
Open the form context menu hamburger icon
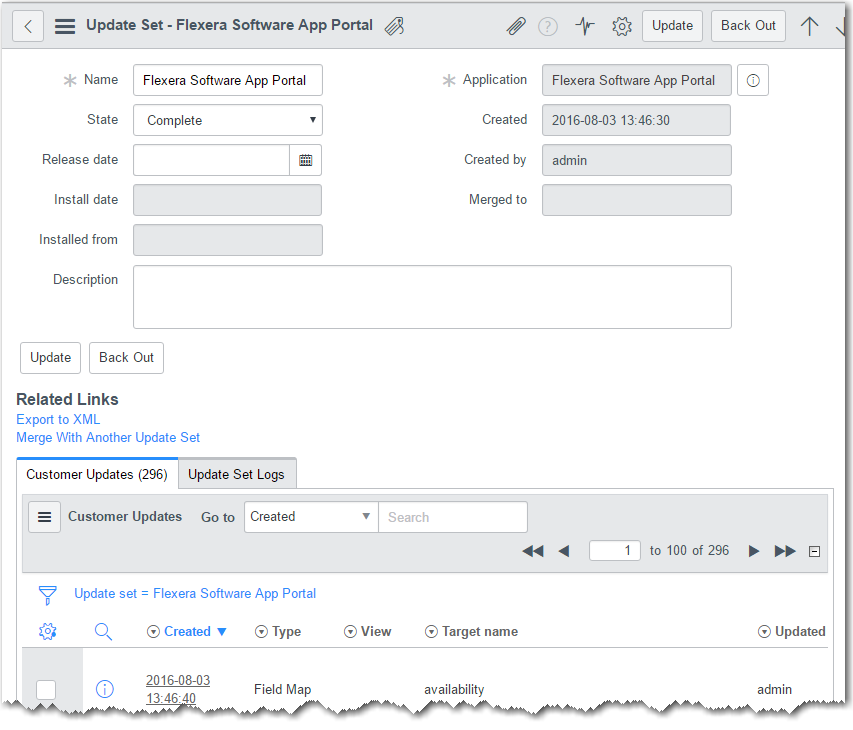[x=65, y=26]
